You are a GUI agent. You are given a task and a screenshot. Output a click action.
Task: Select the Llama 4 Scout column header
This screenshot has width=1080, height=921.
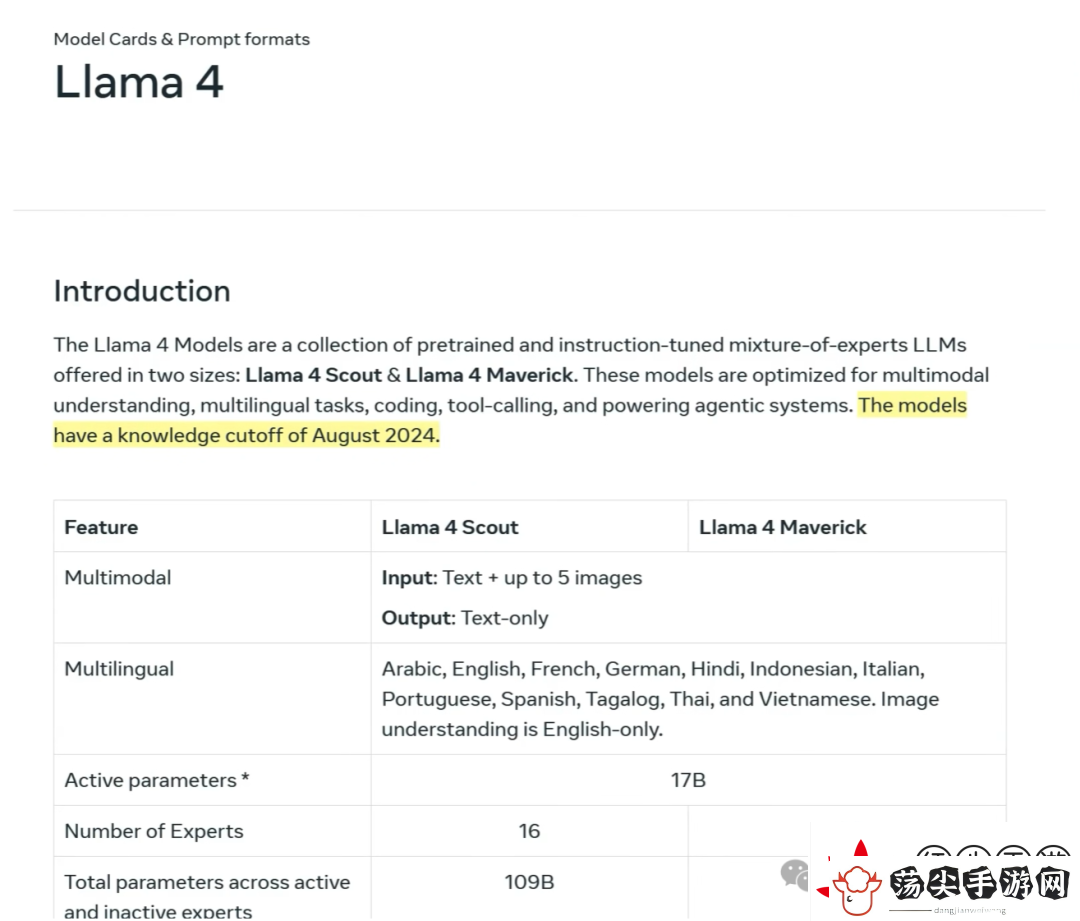click(x=450, y=528)
